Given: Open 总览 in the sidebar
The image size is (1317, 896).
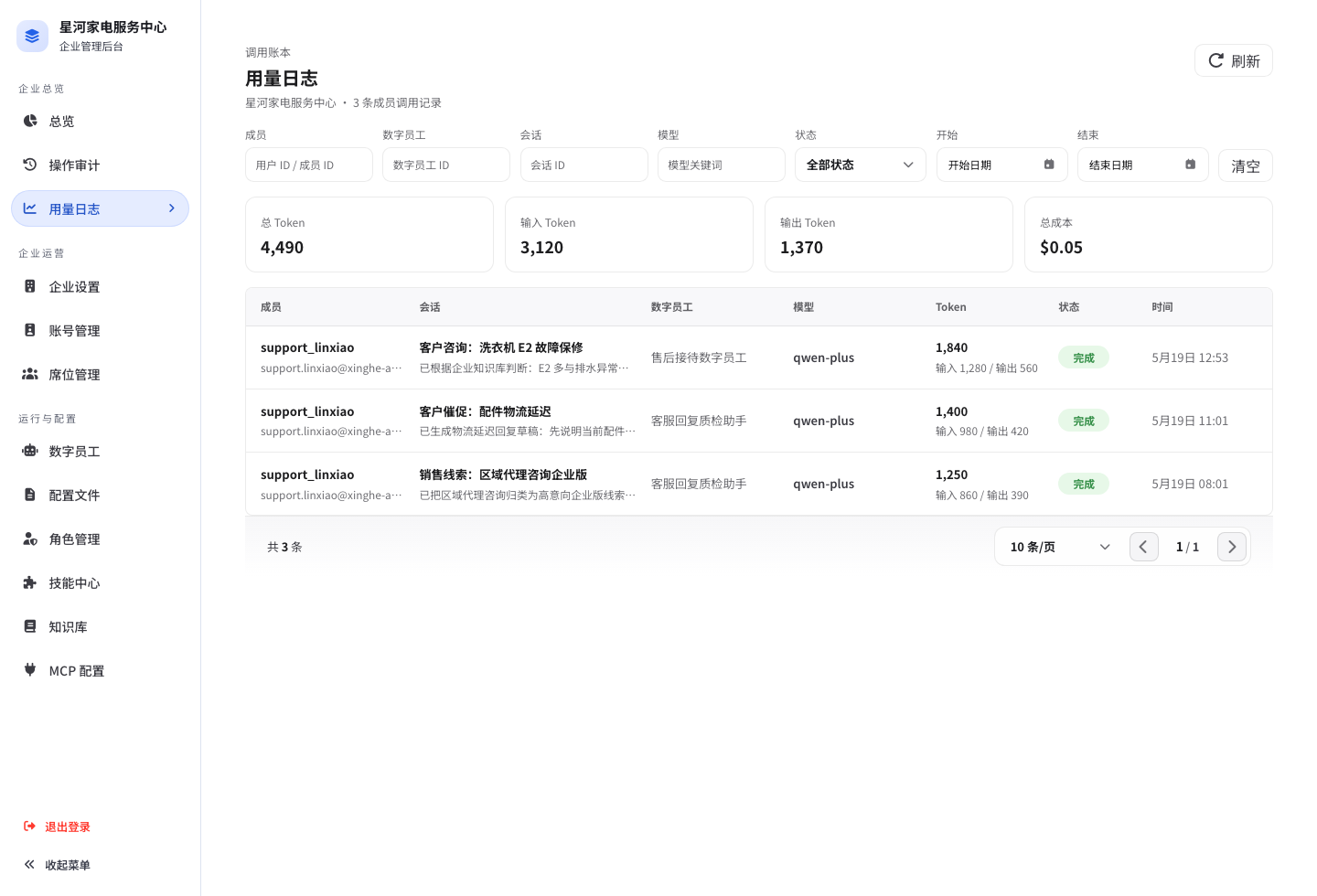Looking at the screenshot, I should click(x=100, y=121).
